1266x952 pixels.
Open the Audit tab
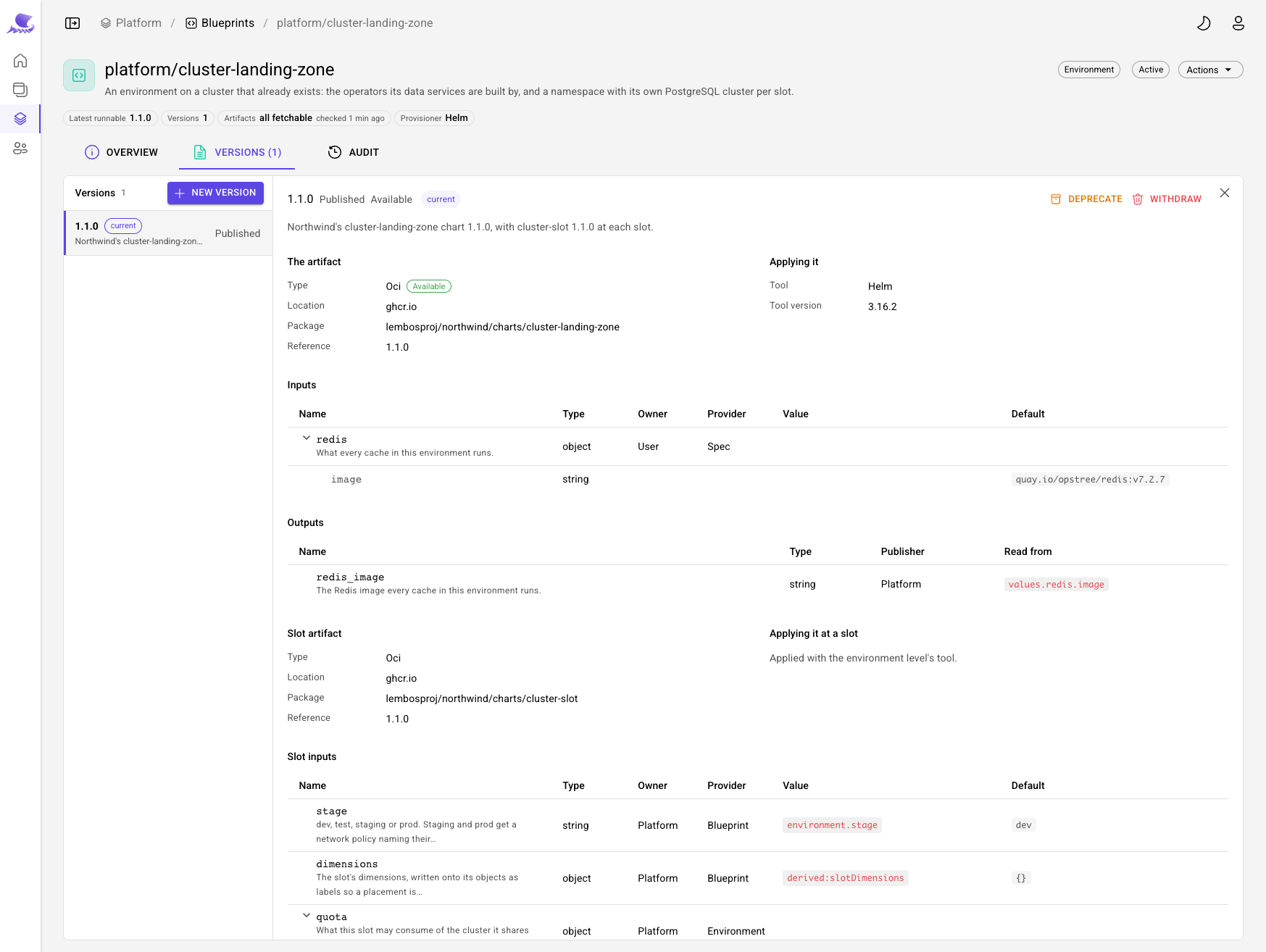coord(354,152)
